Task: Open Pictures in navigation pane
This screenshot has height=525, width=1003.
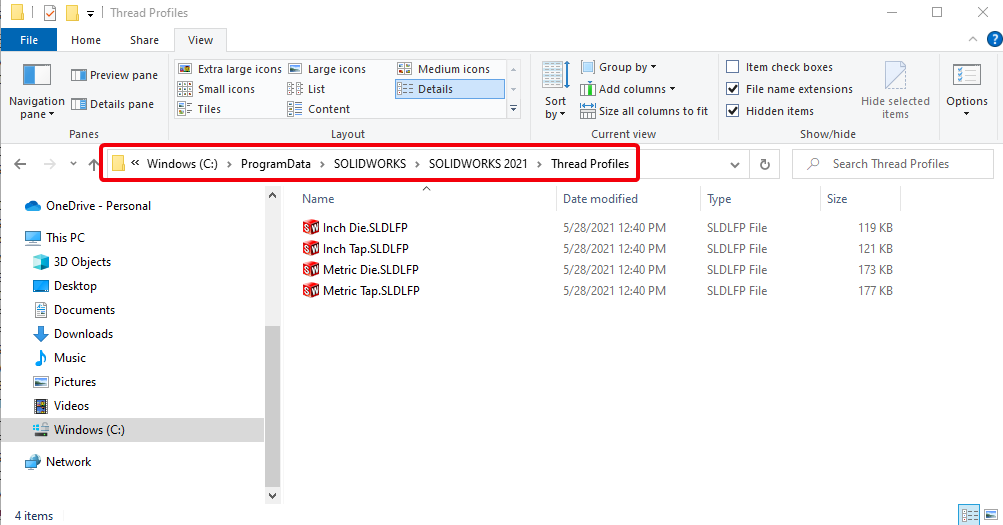Action: coord(65,382)
